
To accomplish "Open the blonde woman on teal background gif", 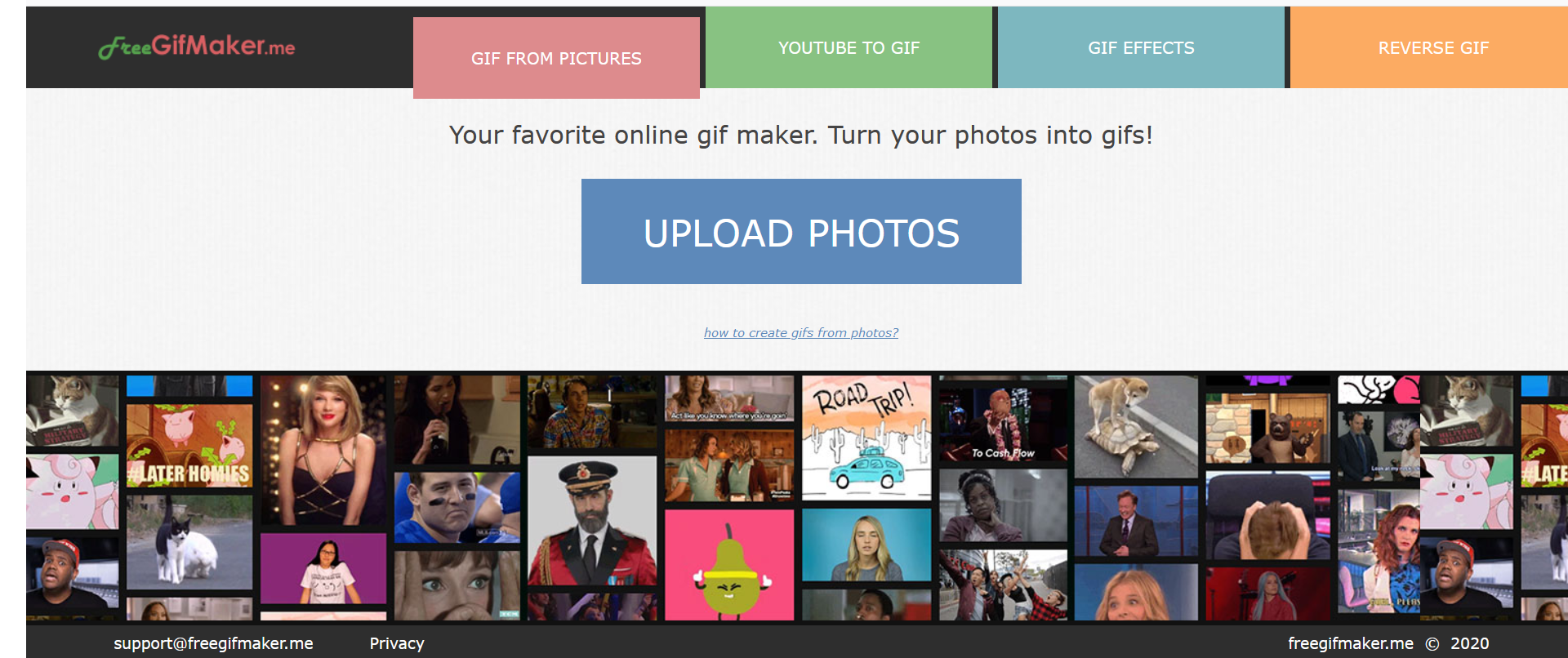I will [x=866, y=545].
